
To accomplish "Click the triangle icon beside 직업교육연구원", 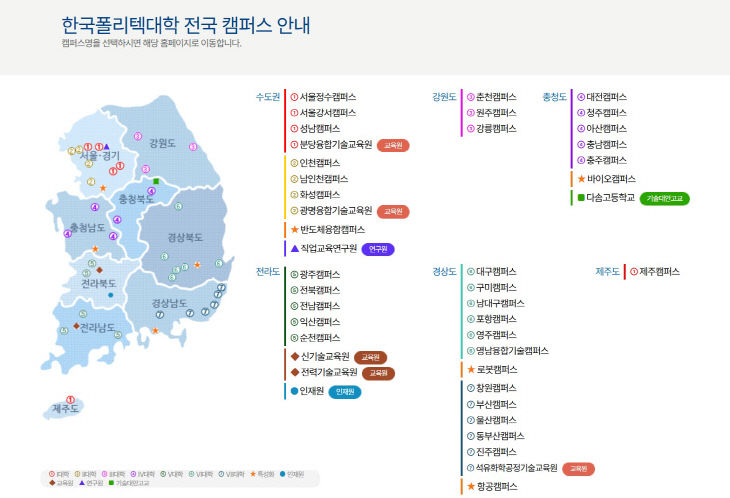I will coord(294,249).
